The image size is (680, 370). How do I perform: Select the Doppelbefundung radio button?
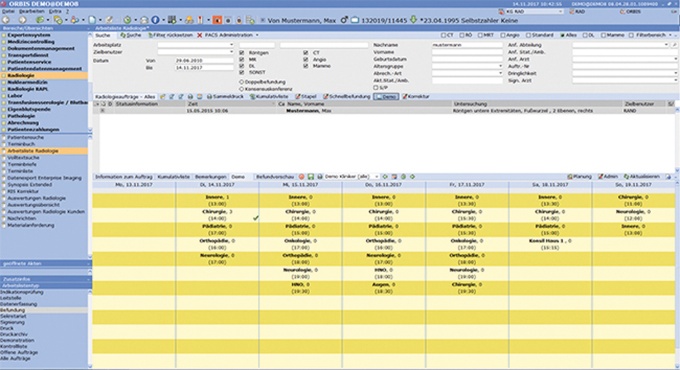point(242,82)
